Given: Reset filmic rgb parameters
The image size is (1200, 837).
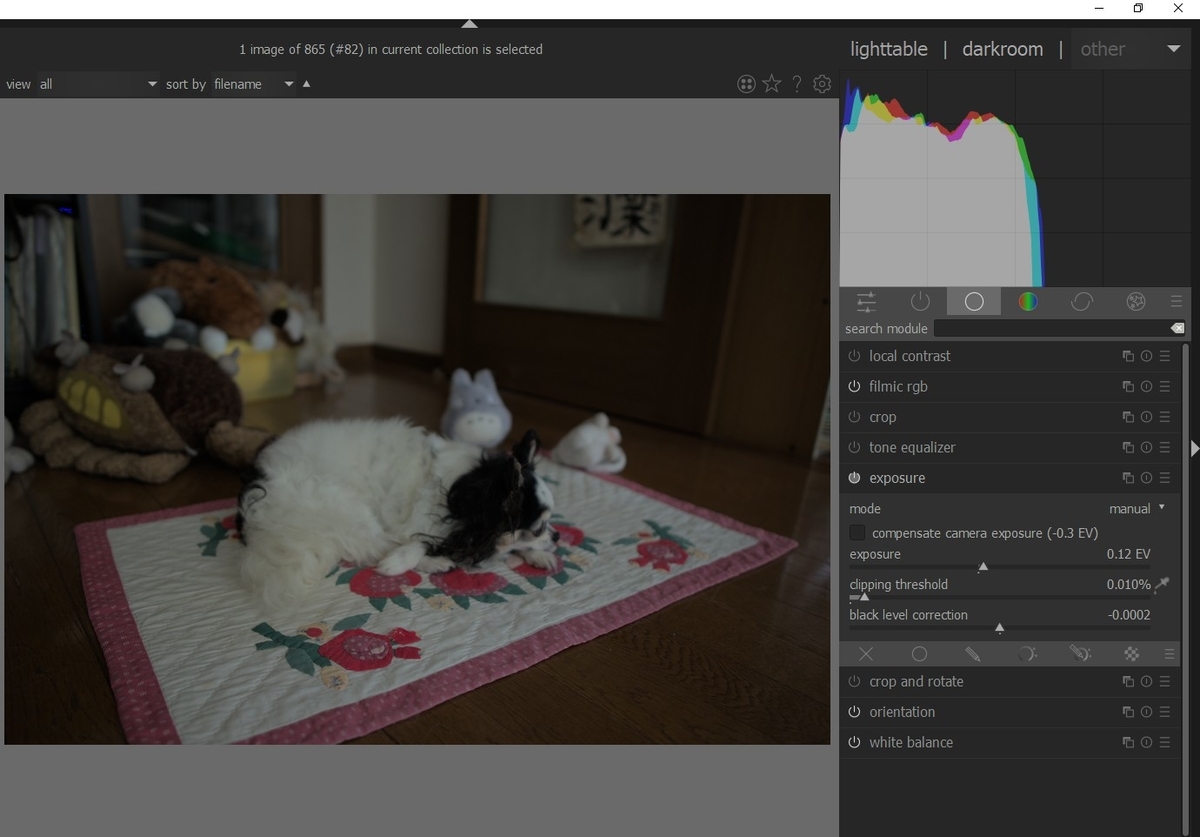Looking at the screenshot, I should (1146, 386).
